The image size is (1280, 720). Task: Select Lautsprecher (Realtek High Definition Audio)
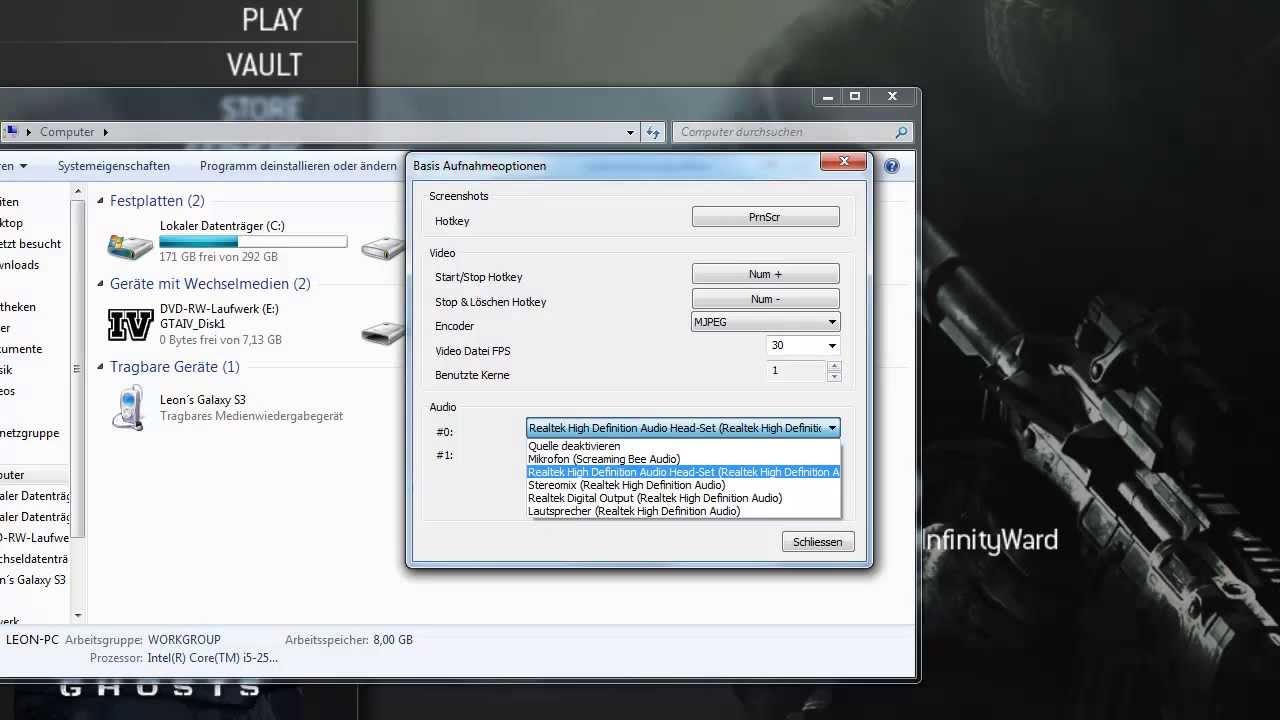coord(683,511)
